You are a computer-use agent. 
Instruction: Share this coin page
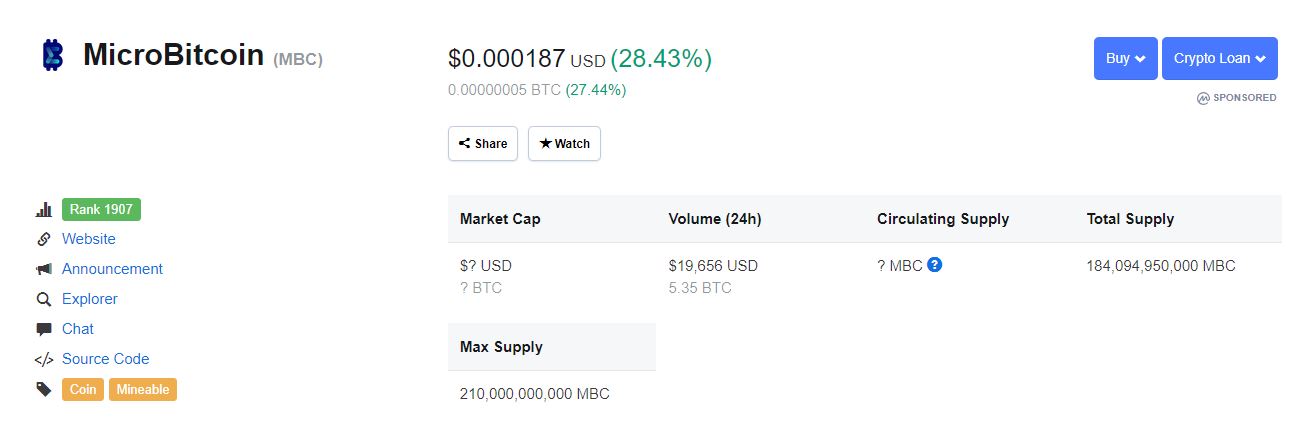pos(483,143)
